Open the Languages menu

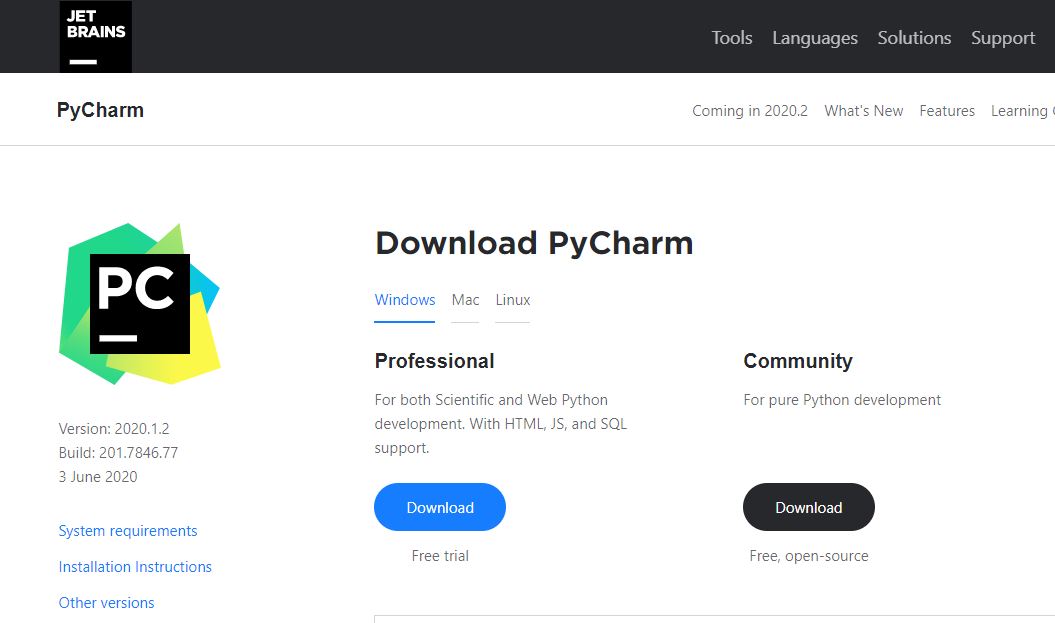(x=815, y=38)
